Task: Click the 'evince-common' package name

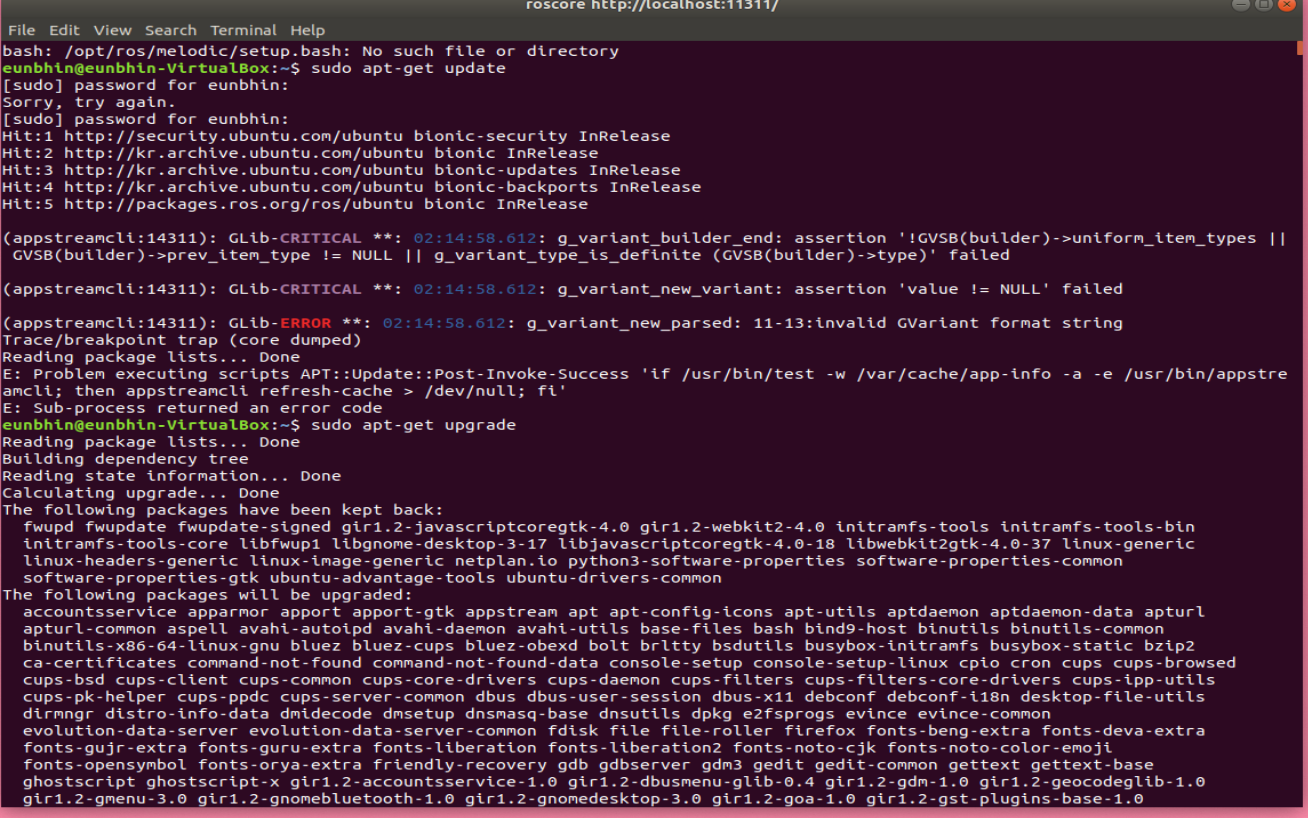Action: [x=984, y=714]
